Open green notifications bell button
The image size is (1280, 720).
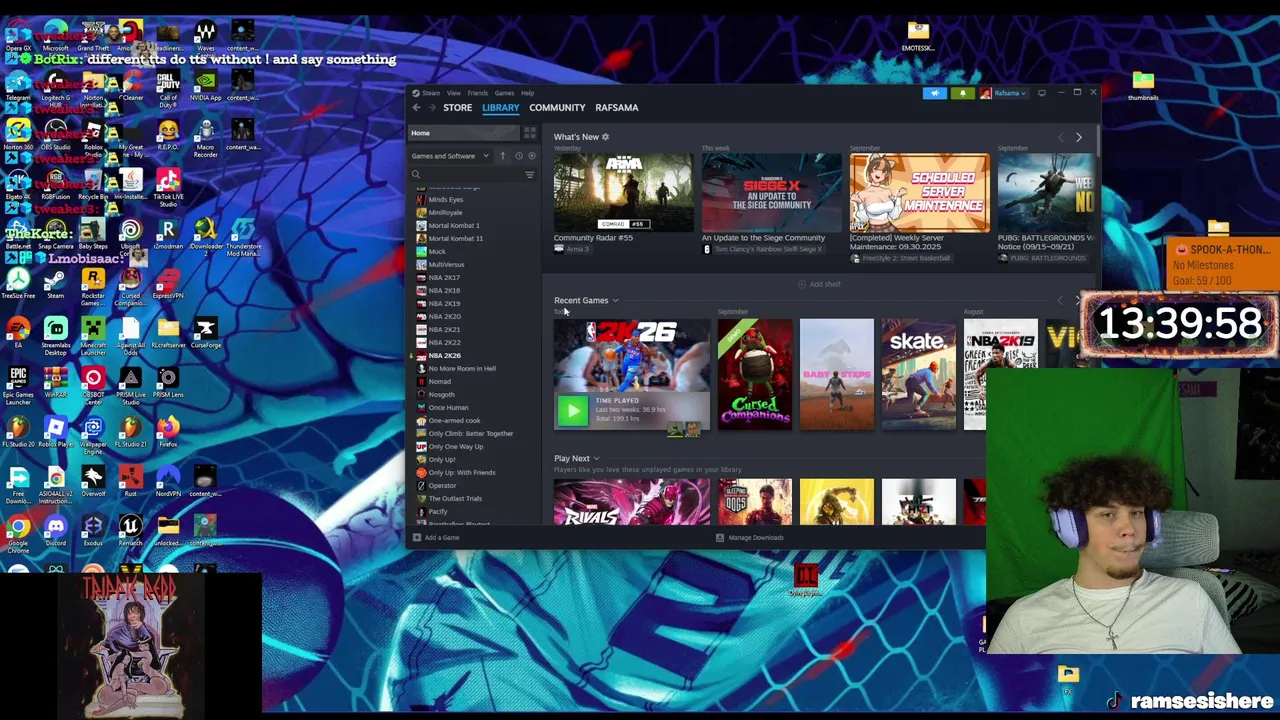coord(962,93)
